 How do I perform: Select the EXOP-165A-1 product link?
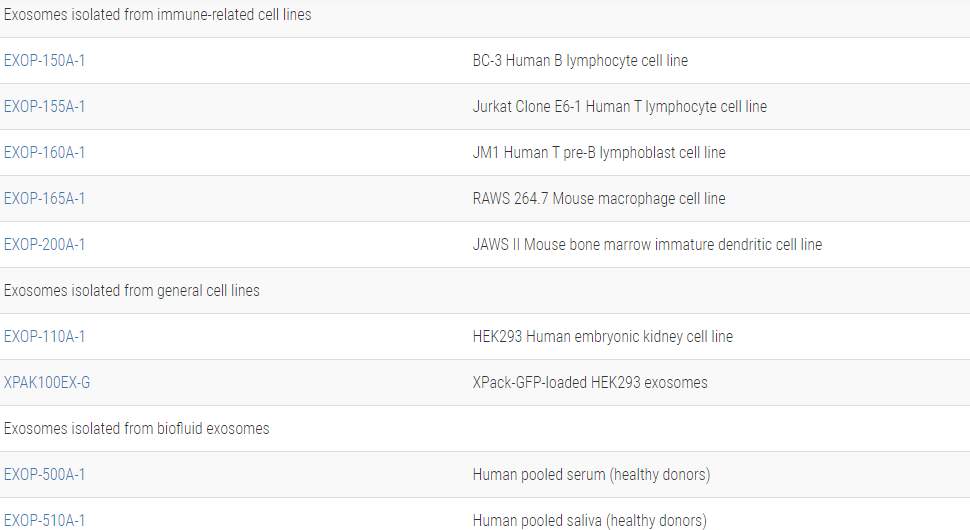pos(45,199)
